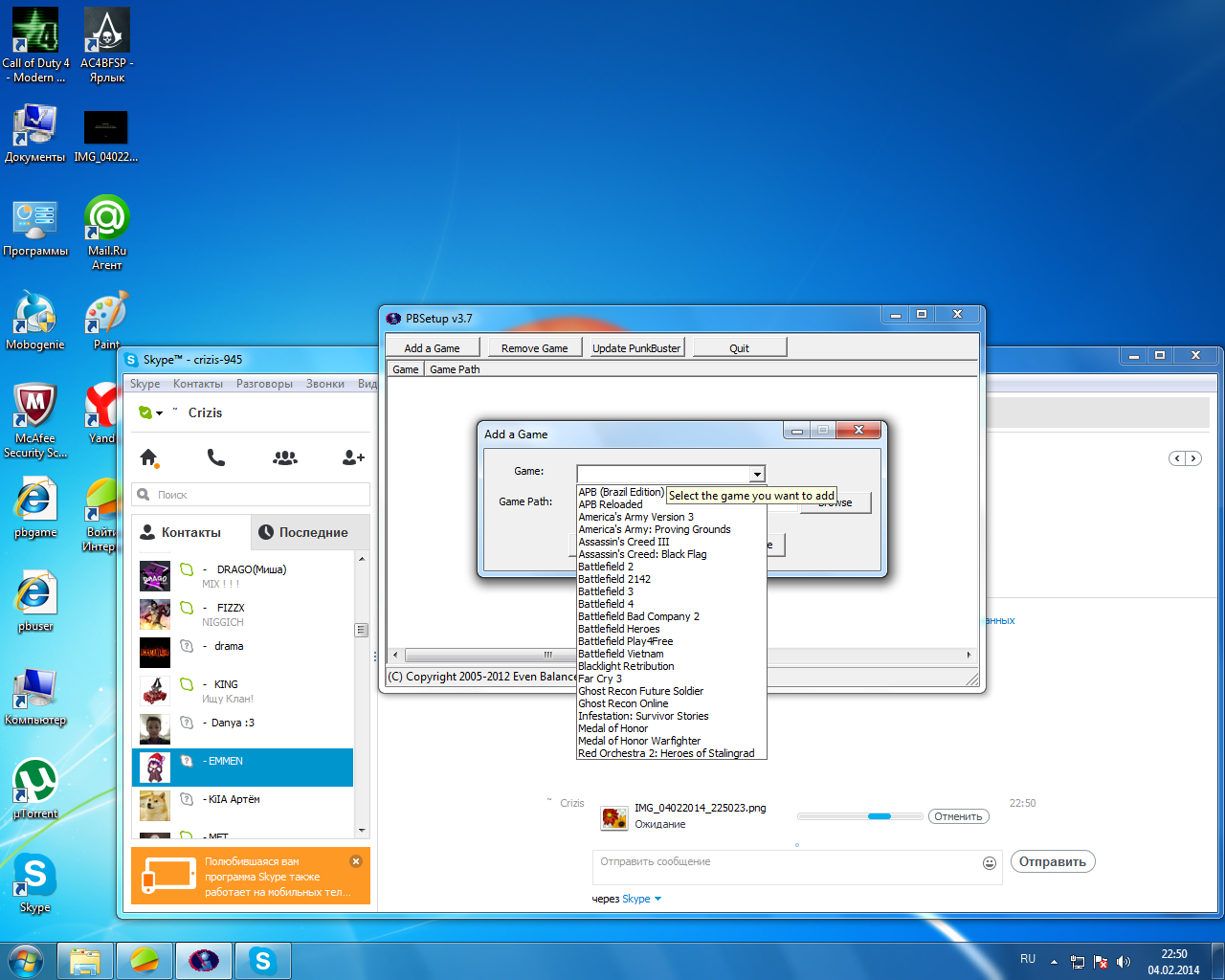Open Программы desktop icon
Viewport: 1225px width, 980px height.
click(x=35, y=228)
